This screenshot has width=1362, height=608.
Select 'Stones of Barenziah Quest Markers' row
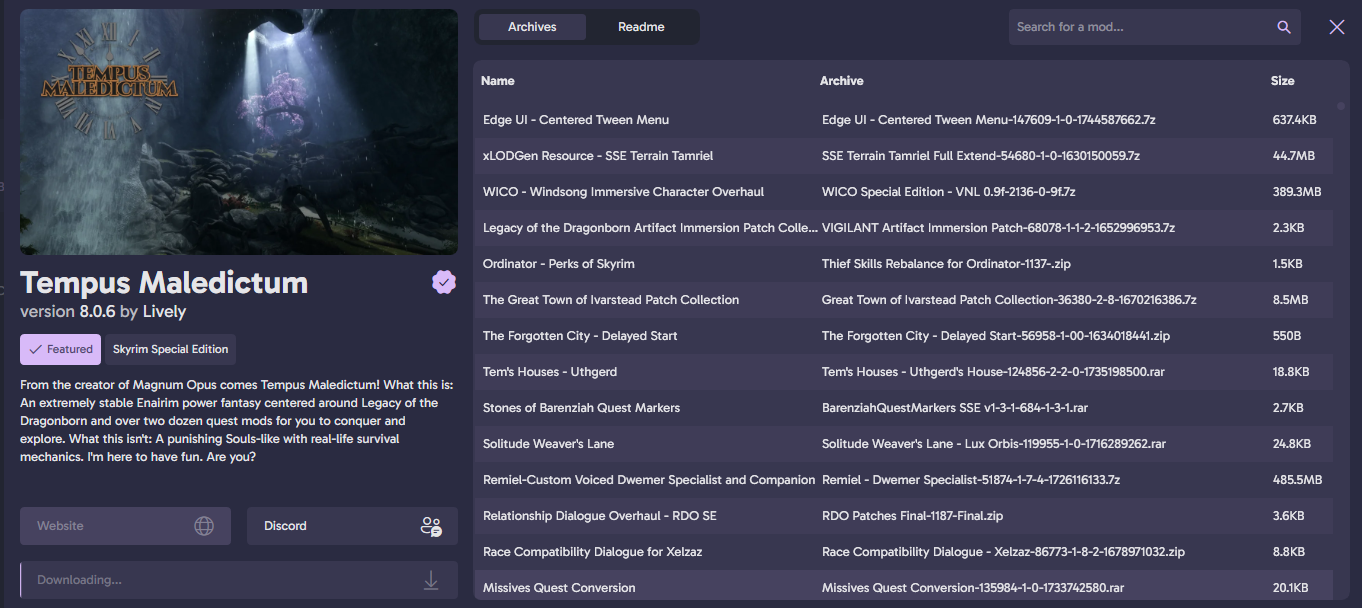point(903,408)
